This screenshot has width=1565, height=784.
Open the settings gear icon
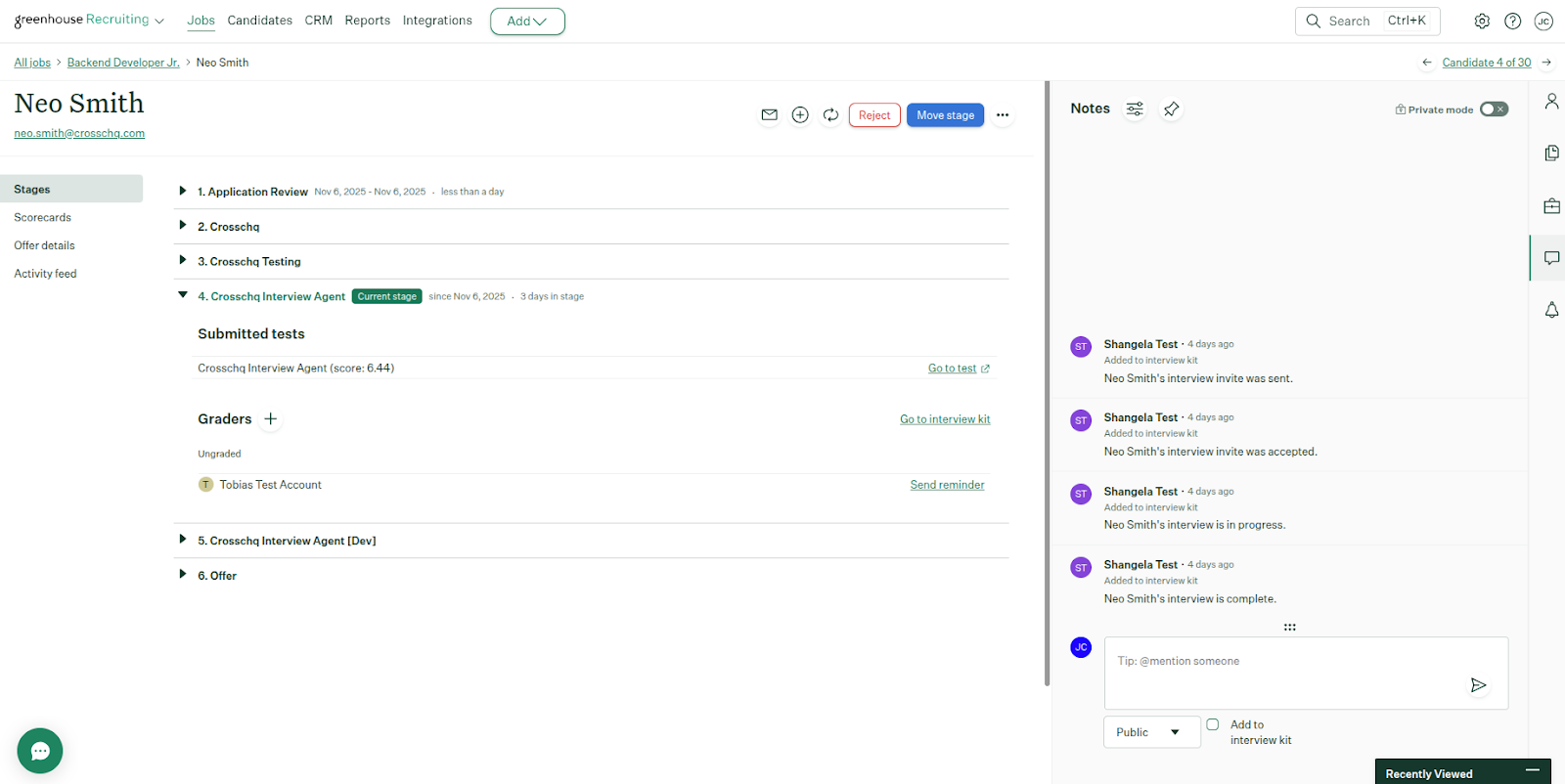(x=1482, y=22)
